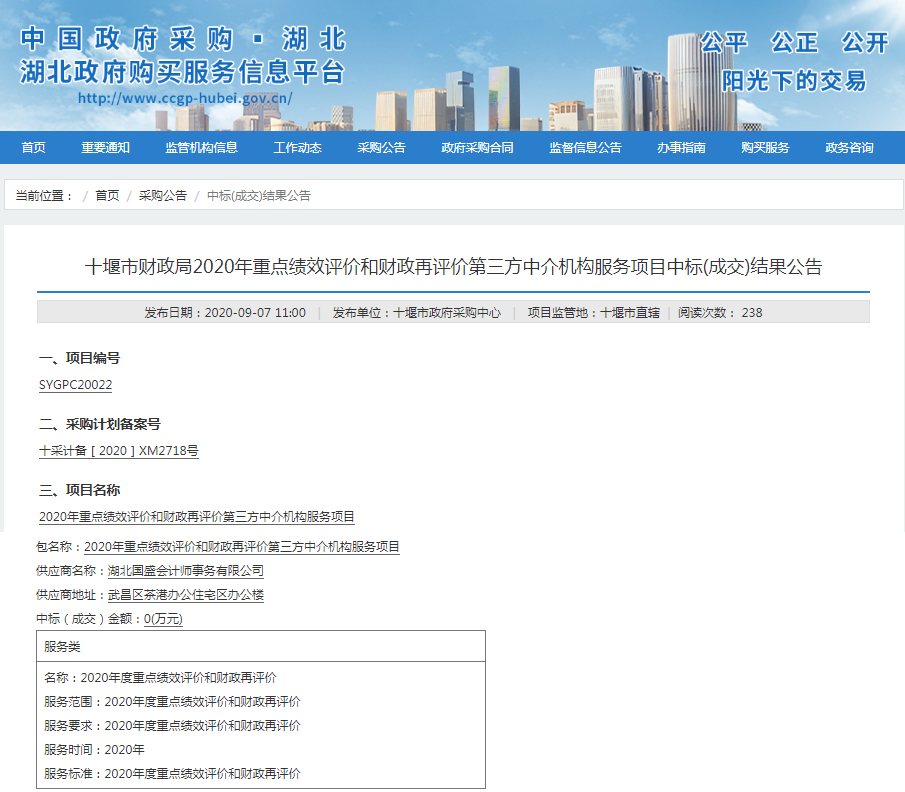Click the publish date 2020-09-07 11:00
The image size is (905, 792).
tap(255, 313)
